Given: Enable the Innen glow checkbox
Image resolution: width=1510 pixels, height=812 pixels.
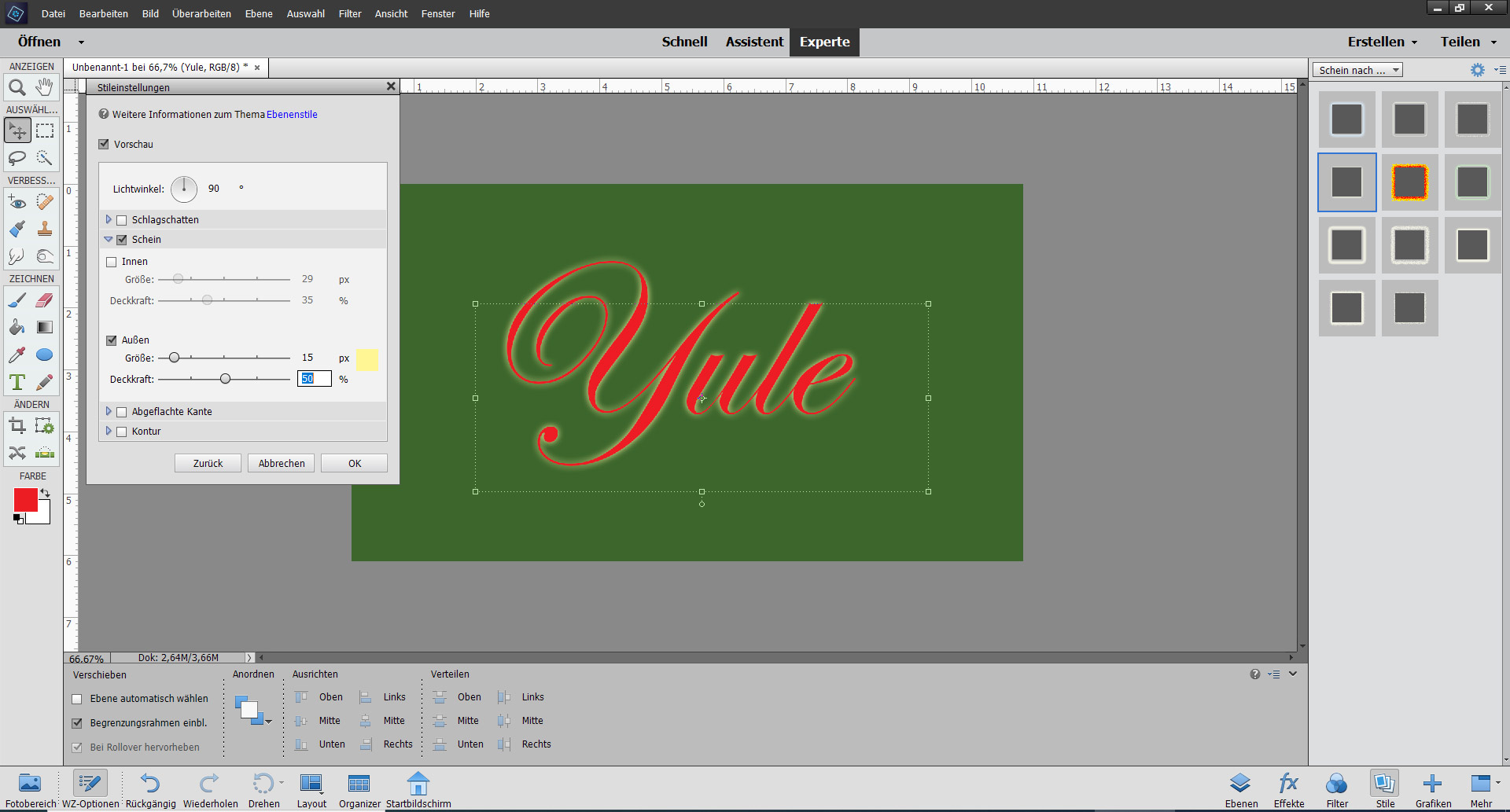Looking at the screenshot, I should [x=112, y=262].
